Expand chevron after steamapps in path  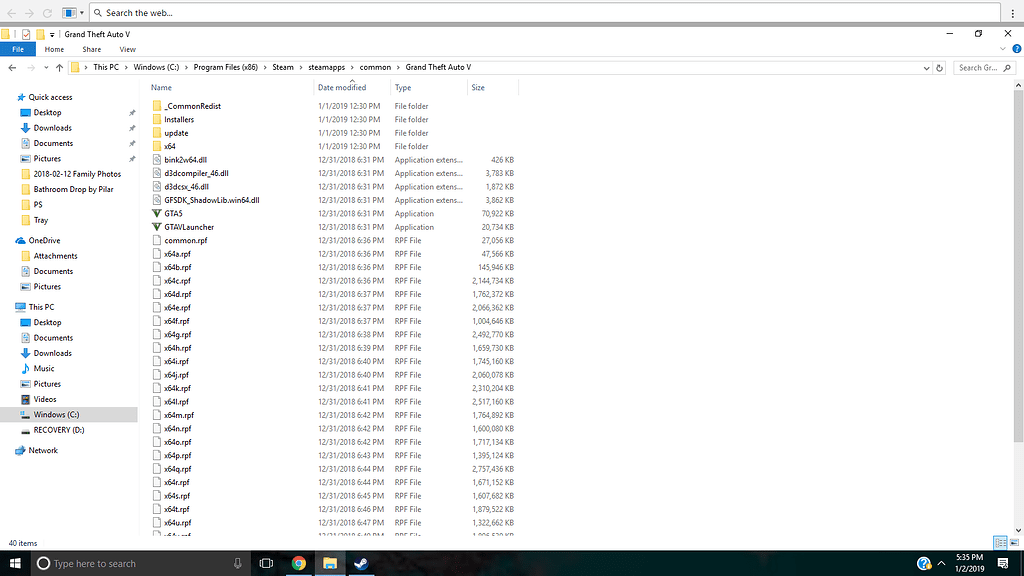pos(352,67)
